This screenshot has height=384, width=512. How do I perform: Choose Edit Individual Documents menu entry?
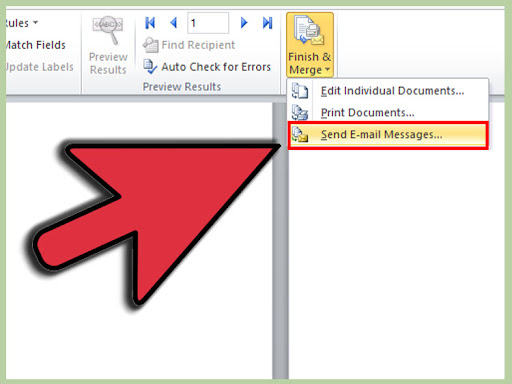388,91
